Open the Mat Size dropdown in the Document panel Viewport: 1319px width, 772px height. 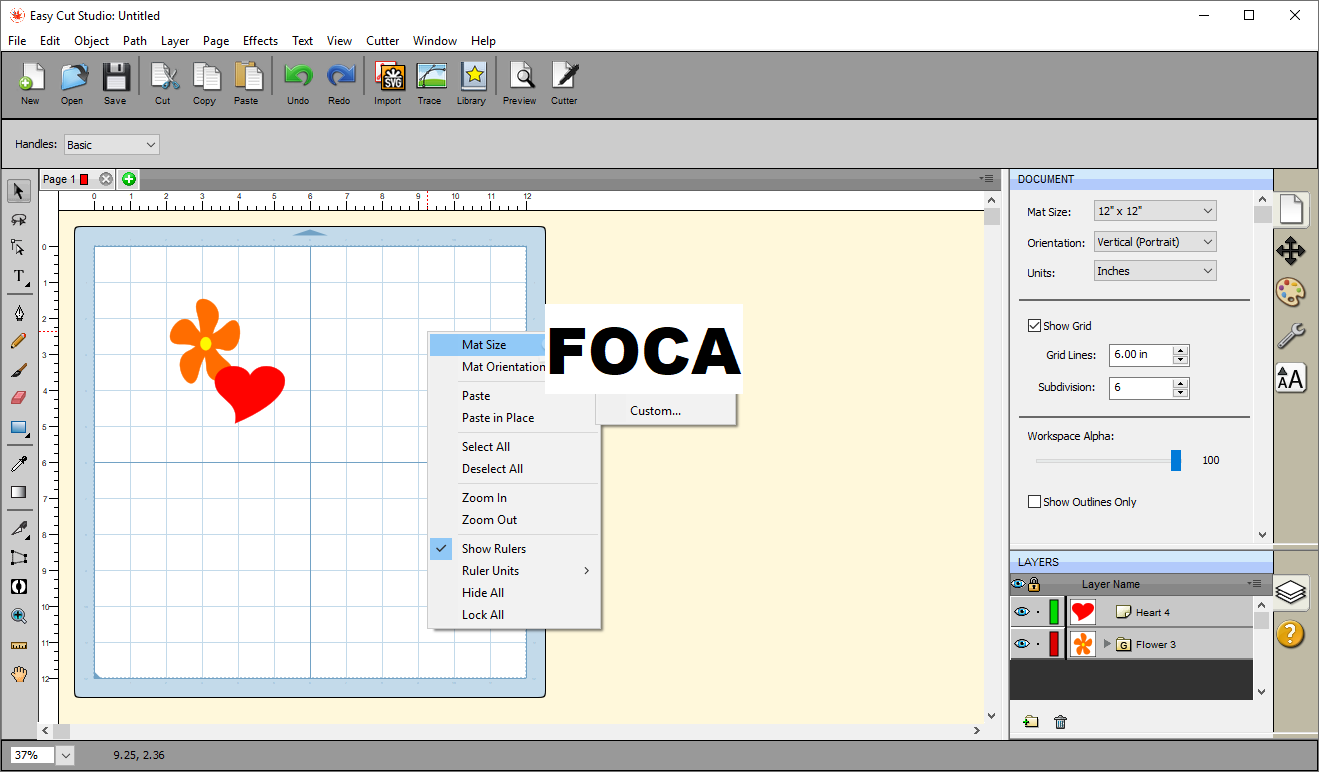click(1156, 211)
